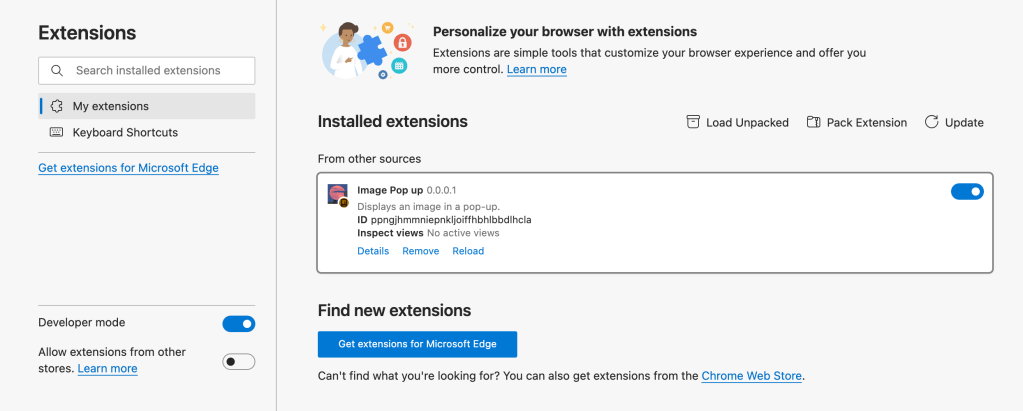Screen dimensions: 1023x411
Task: Click the My extensions puzzle icon
Action: pos(57,106)
